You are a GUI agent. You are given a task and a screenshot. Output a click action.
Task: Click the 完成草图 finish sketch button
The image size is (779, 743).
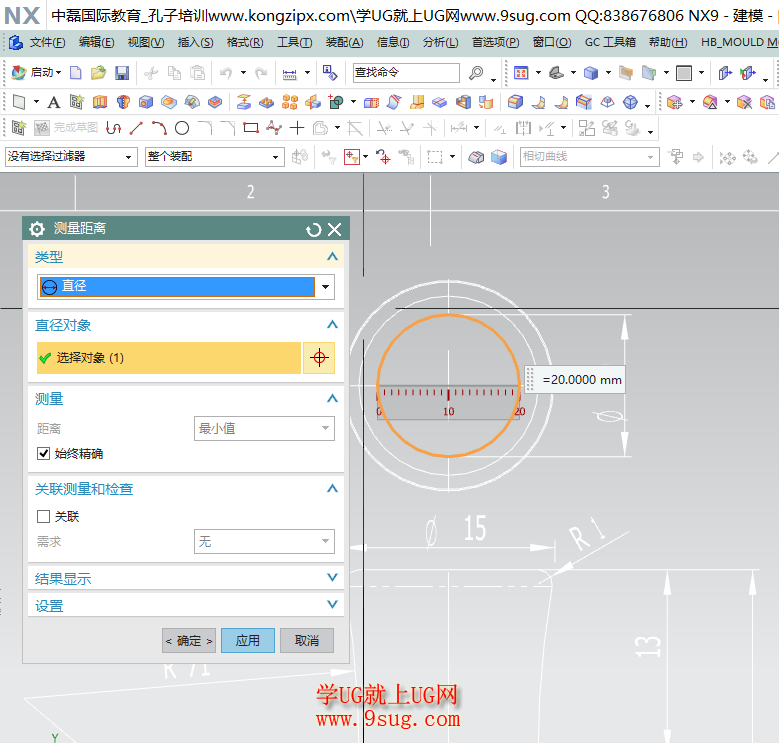(x=66, y=128)
